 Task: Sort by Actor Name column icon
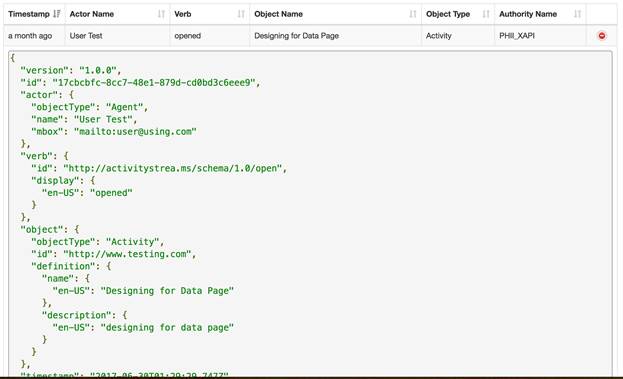pos(161,14)
